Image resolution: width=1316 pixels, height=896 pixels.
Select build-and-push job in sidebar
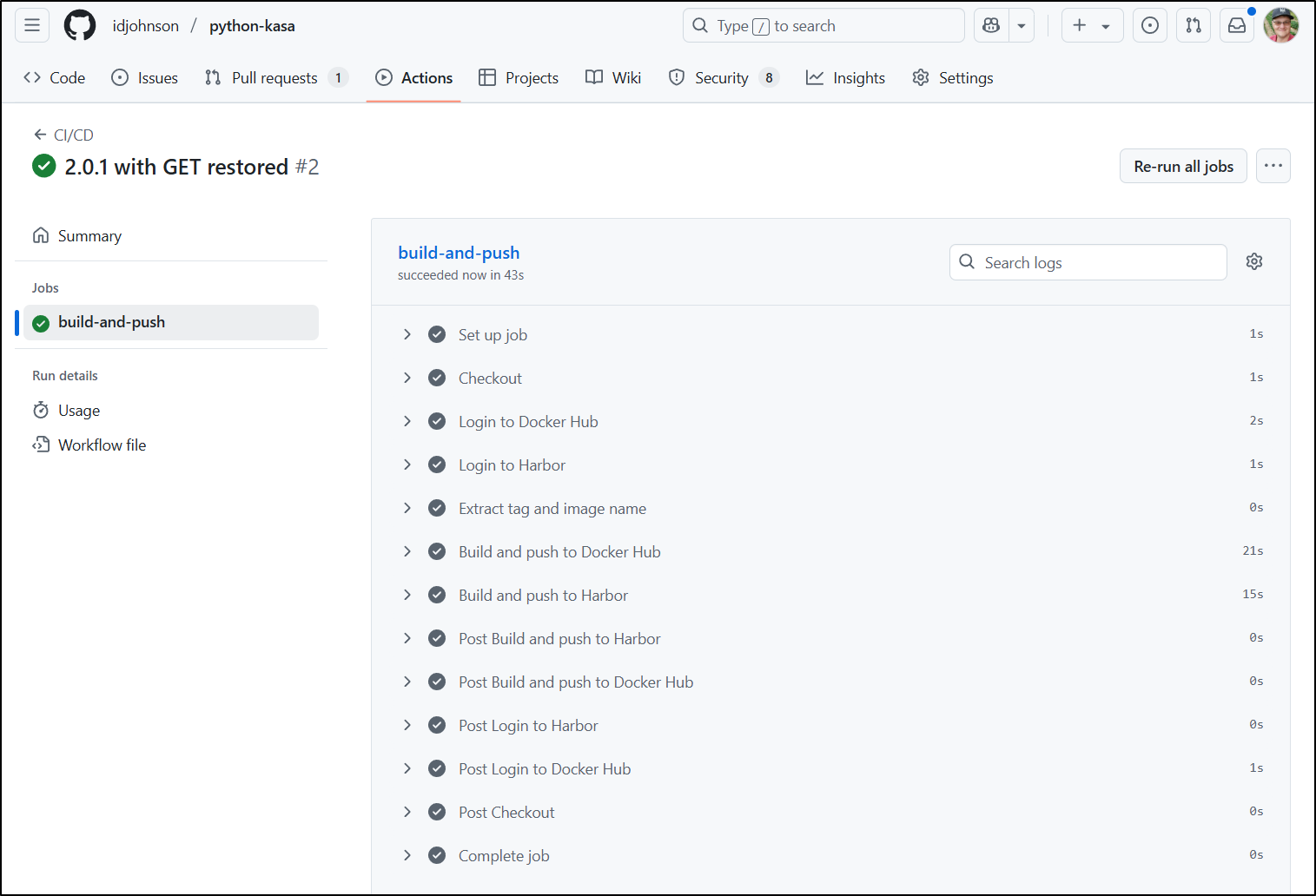pyautogui.click(x=171, y=322)
